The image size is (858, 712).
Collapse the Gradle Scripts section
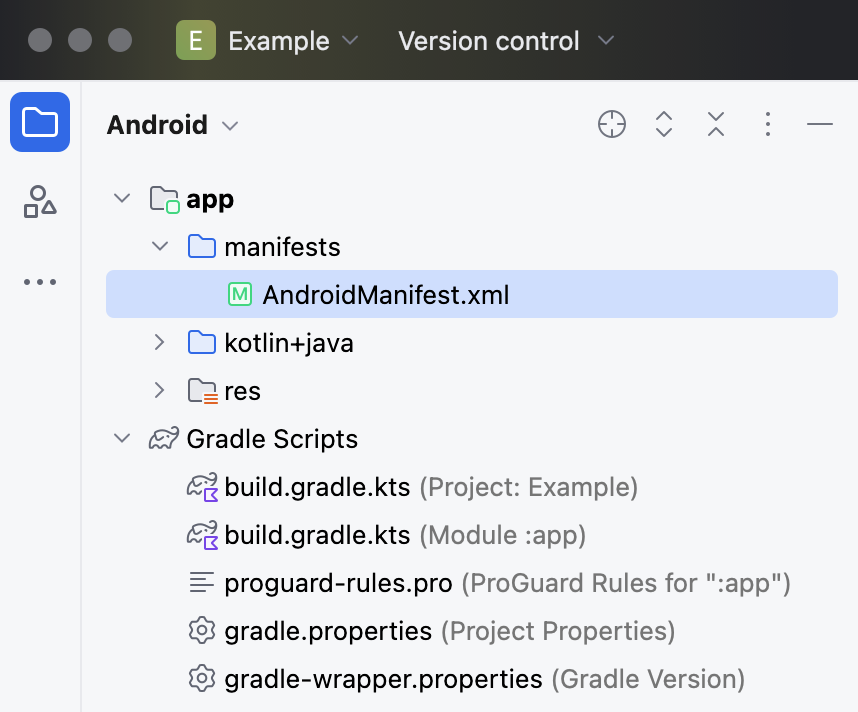click(x=122, y=439)
